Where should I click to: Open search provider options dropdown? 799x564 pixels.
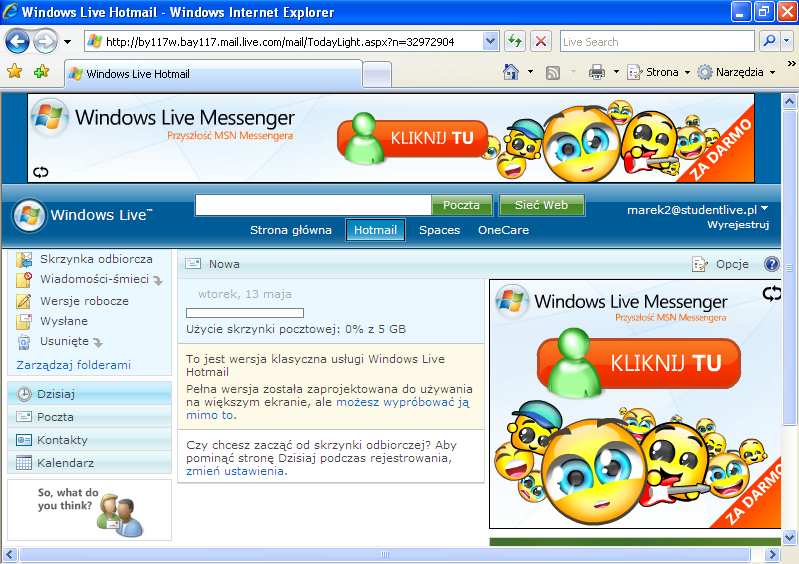787,41
